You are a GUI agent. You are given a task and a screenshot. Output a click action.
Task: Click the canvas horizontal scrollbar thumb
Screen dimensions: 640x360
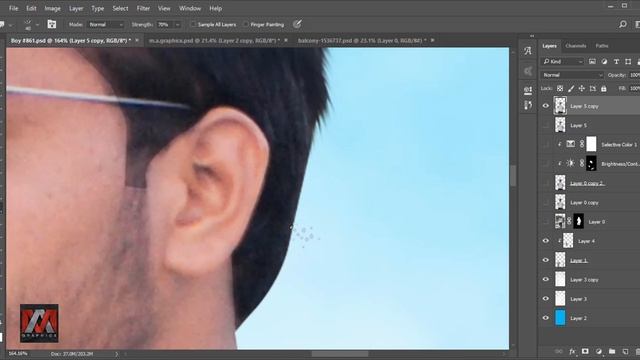click(340, 354)
